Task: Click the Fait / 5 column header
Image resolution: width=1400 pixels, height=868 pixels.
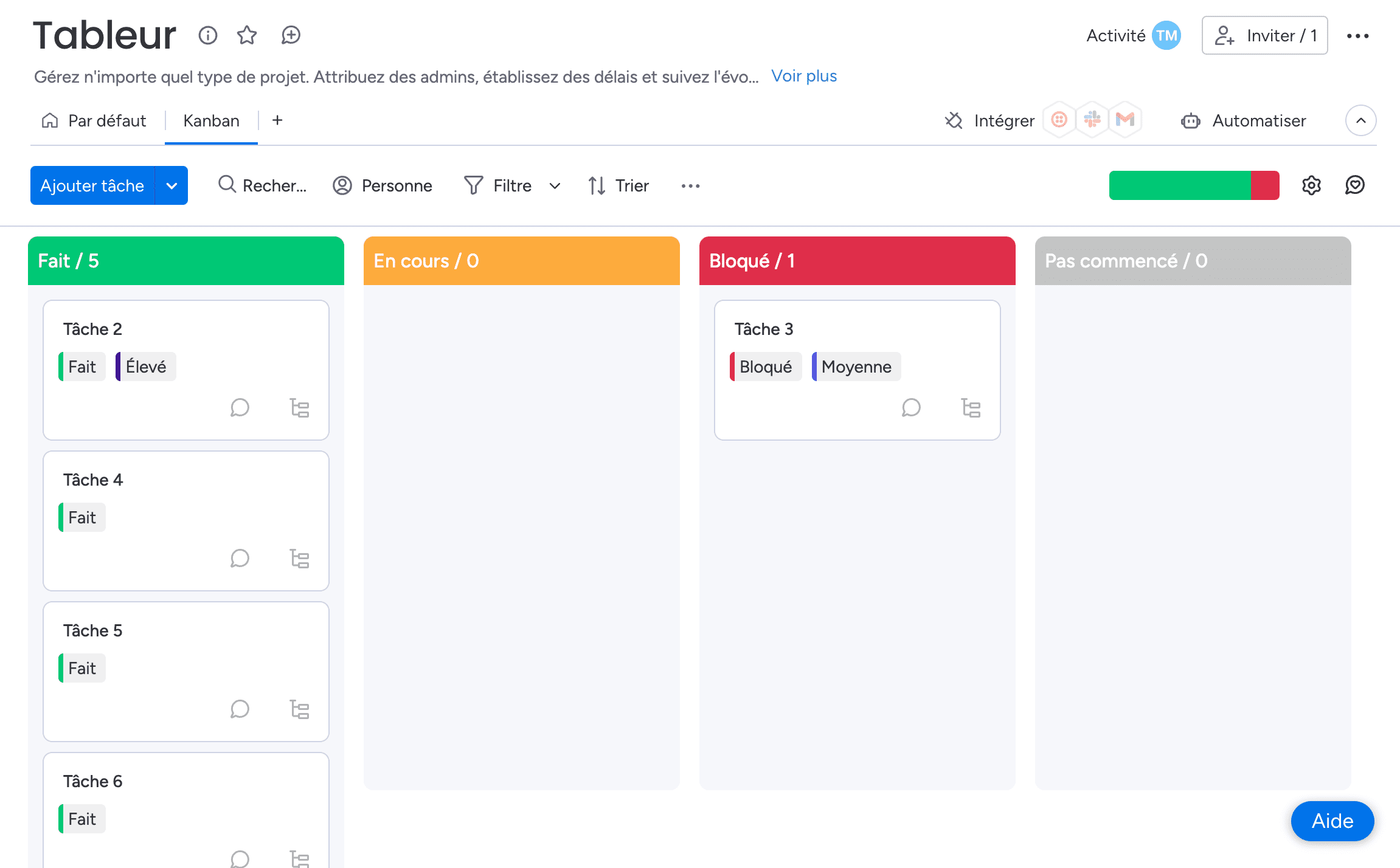Action: [186, 261]
